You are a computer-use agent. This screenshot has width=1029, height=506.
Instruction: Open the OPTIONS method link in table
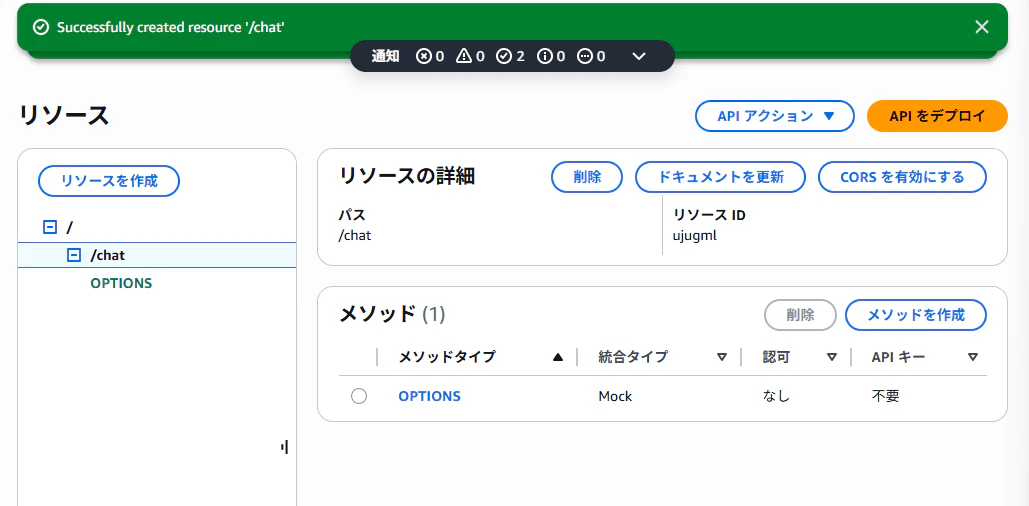[429, 396]
